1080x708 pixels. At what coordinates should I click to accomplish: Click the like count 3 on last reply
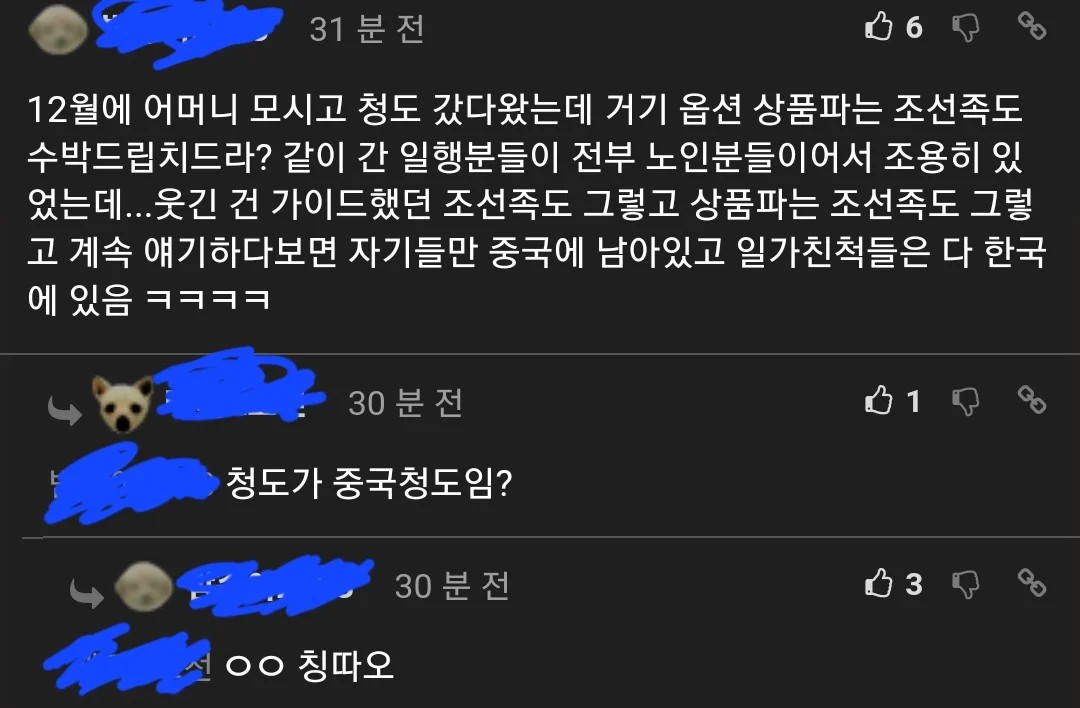[x=914, y=584]
